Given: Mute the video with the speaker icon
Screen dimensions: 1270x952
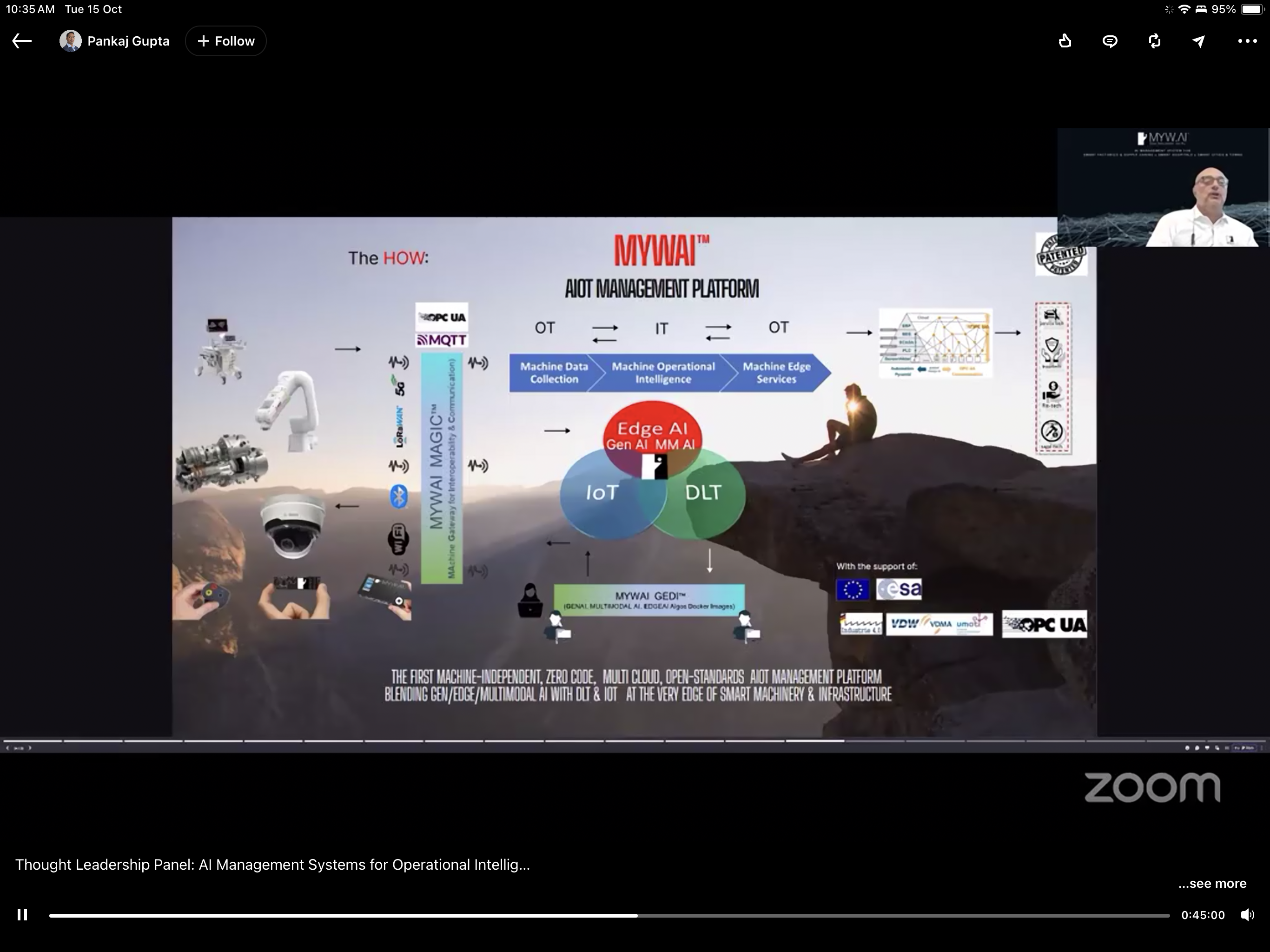Looking at the screenshot, I should 1247,915.
